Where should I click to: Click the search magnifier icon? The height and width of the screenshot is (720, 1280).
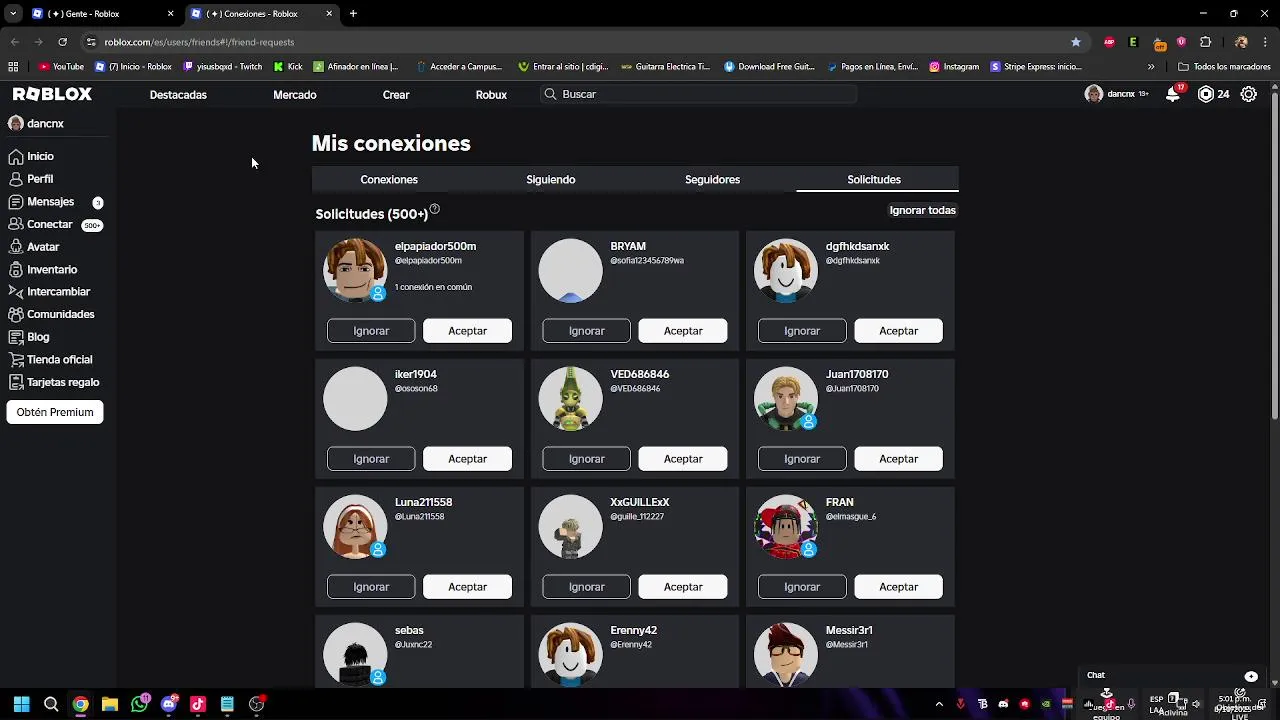coord(550,94)
